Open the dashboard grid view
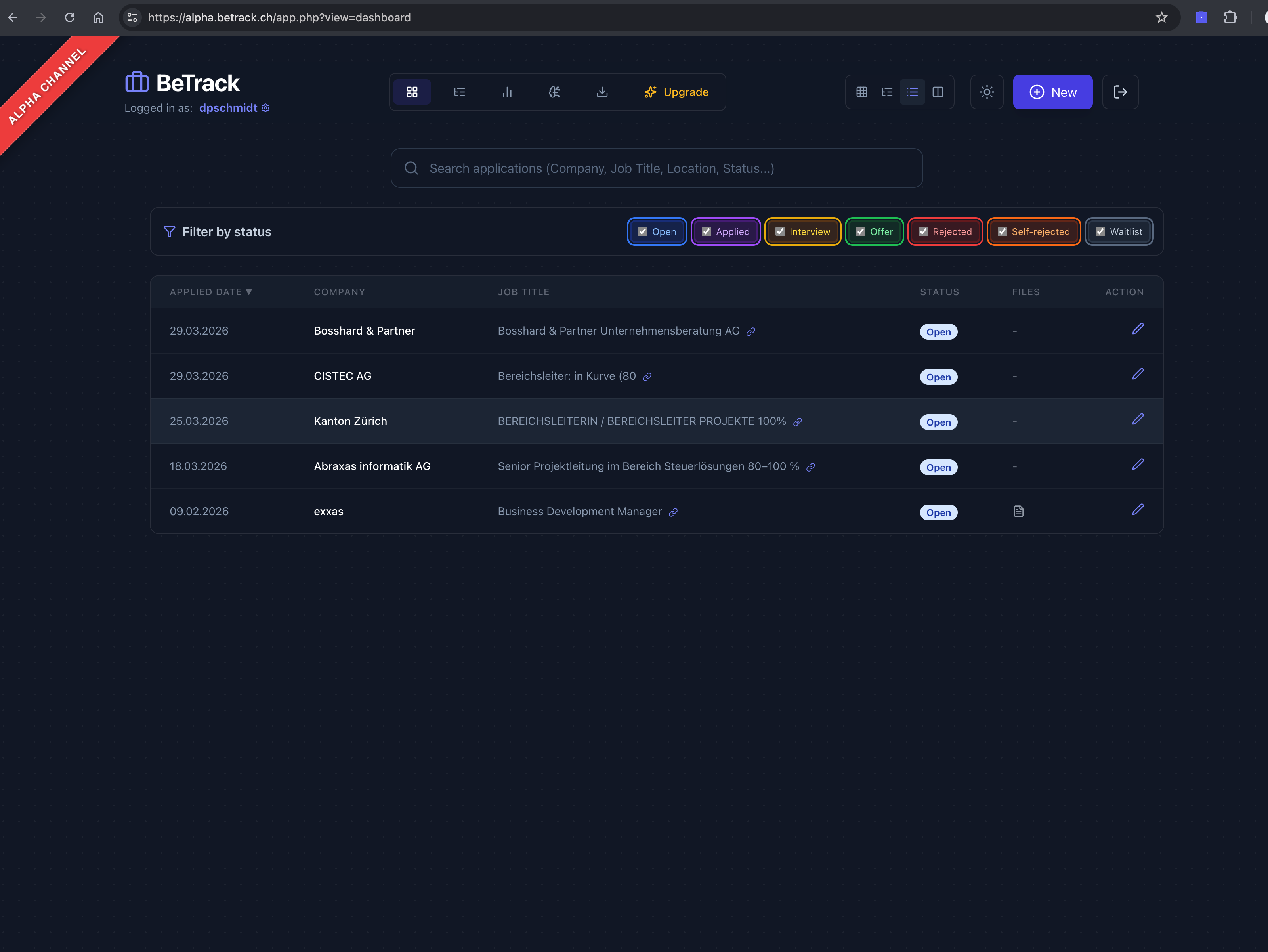Viewport: 1268px width, 952px height. pyautogui.click(x=412, y=92)
